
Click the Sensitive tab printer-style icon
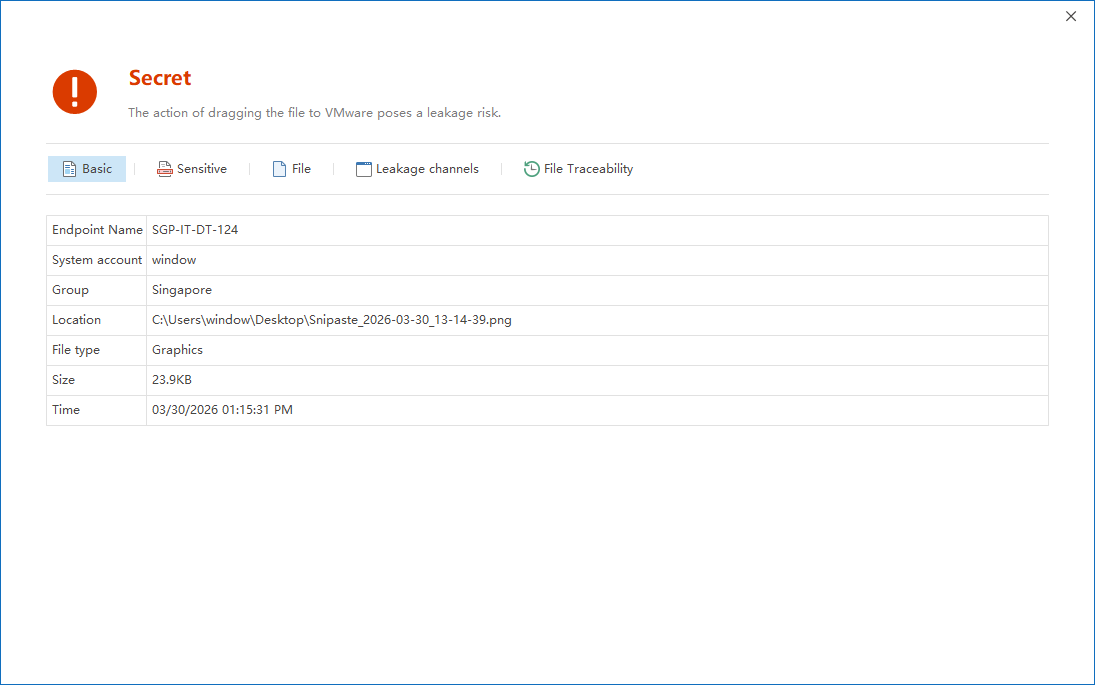165,169
